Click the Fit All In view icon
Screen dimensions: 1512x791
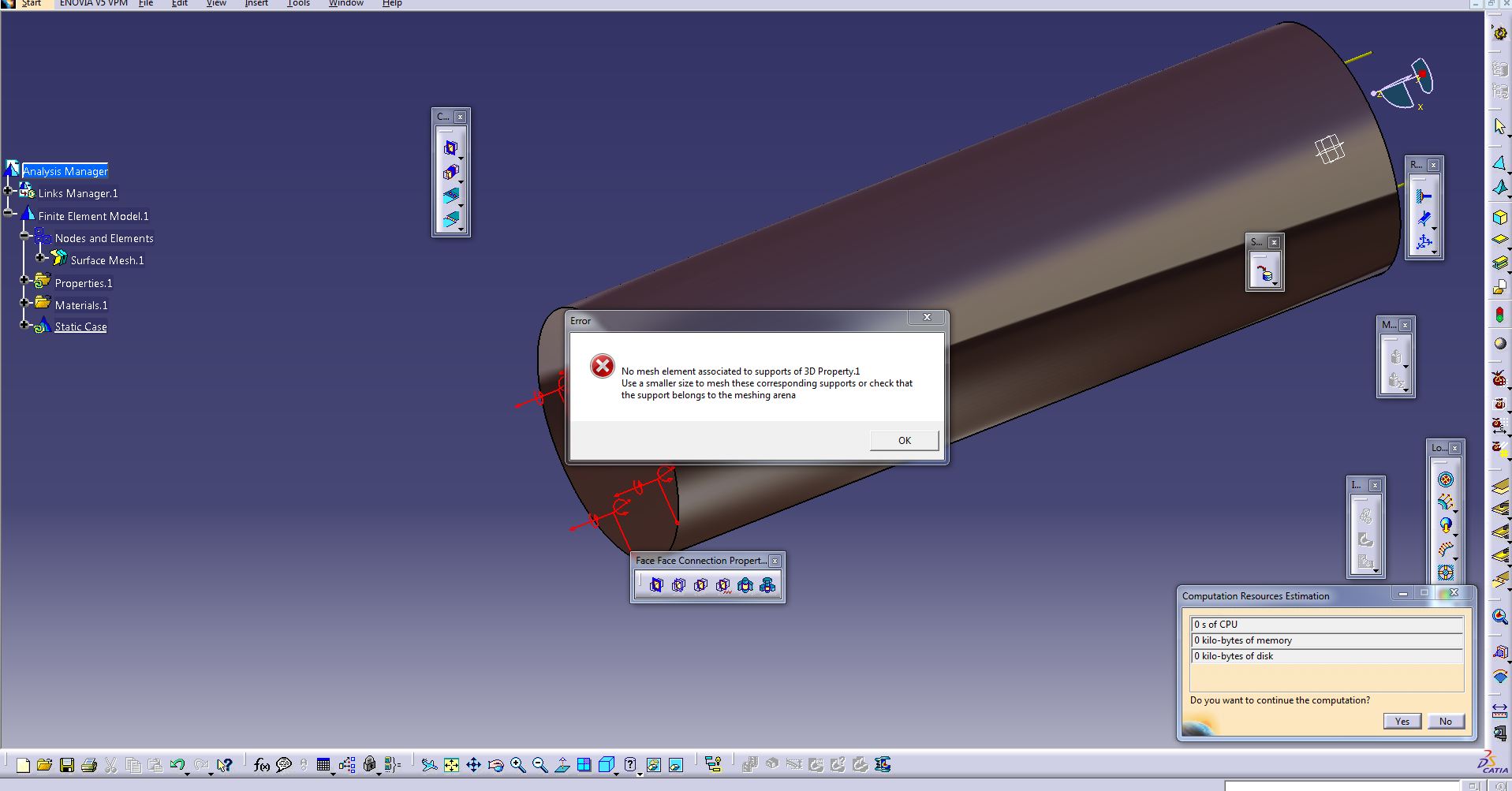(x=451, y=765)
